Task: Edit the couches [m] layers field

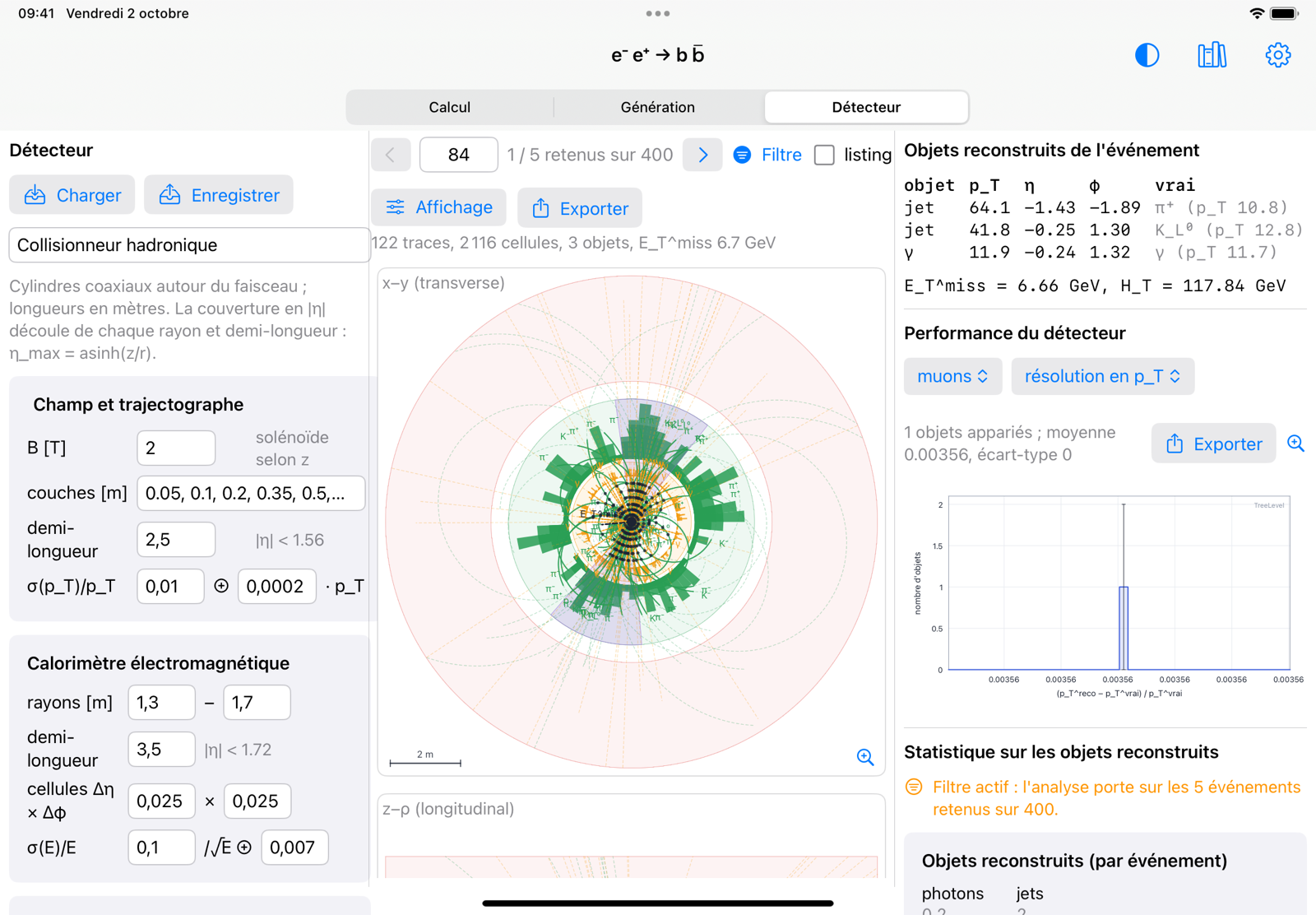Action: tap(251, 493)
